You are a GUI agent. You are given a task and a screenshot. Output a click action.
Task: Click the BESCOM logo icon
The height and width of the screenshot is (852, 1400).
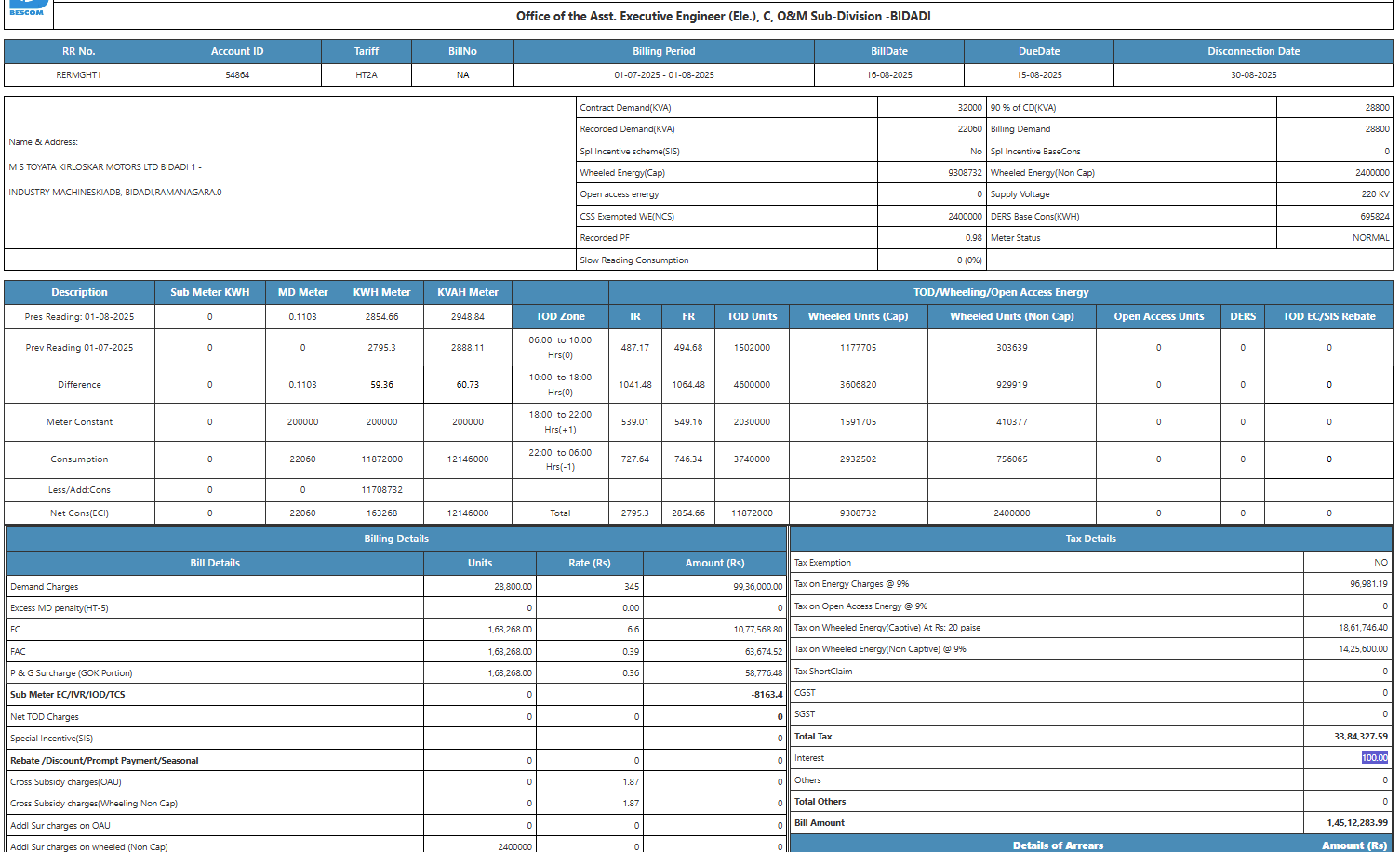pyautogui.click(x=27, y=8)
